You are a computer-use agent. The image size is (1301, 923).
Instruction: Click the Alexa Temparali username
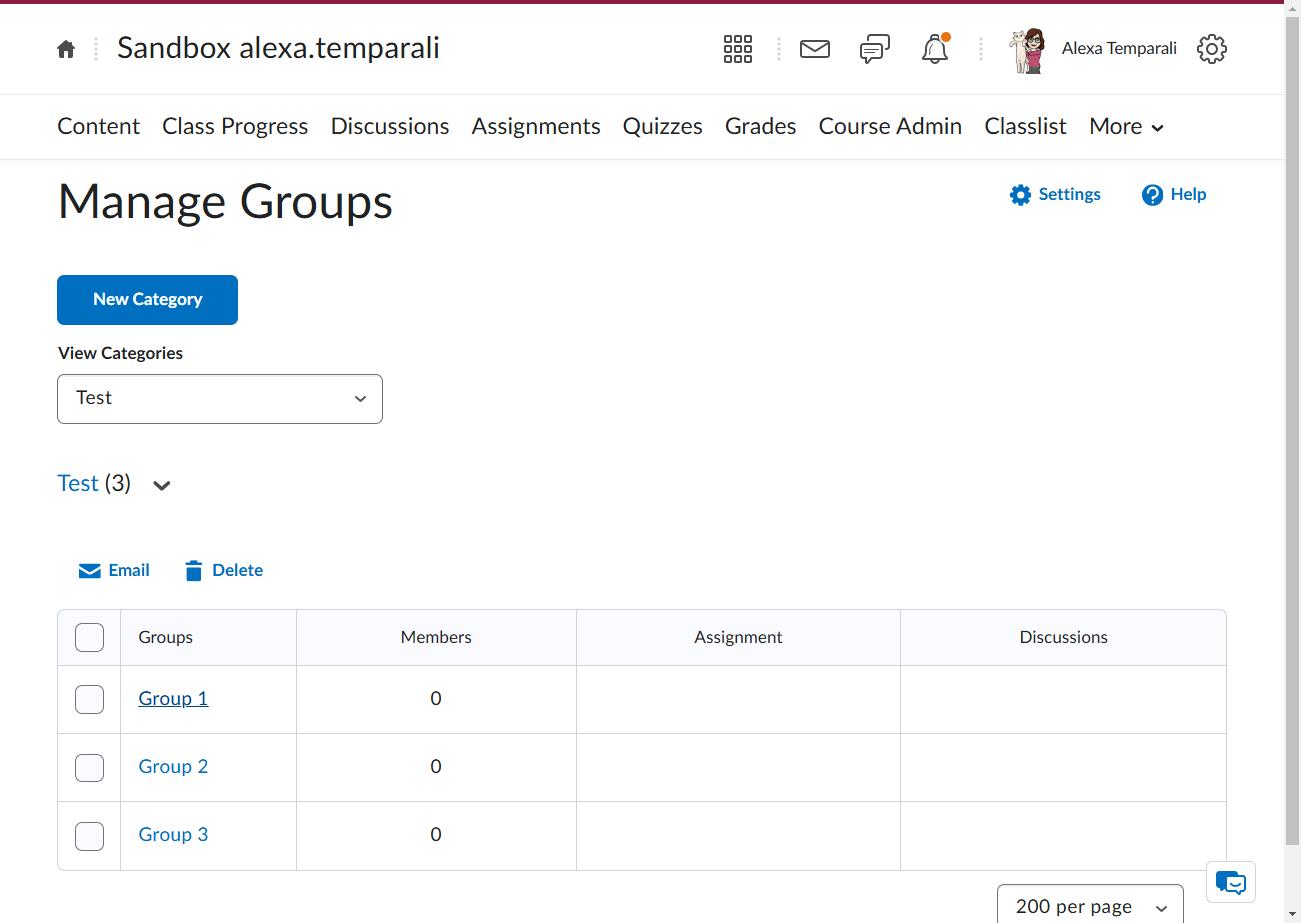(x=1119, y=49)
